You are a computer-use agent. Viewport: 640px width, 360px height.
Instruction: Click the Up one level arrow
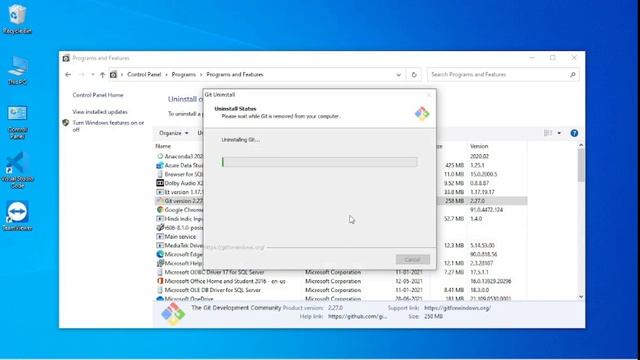coord(102,75)
